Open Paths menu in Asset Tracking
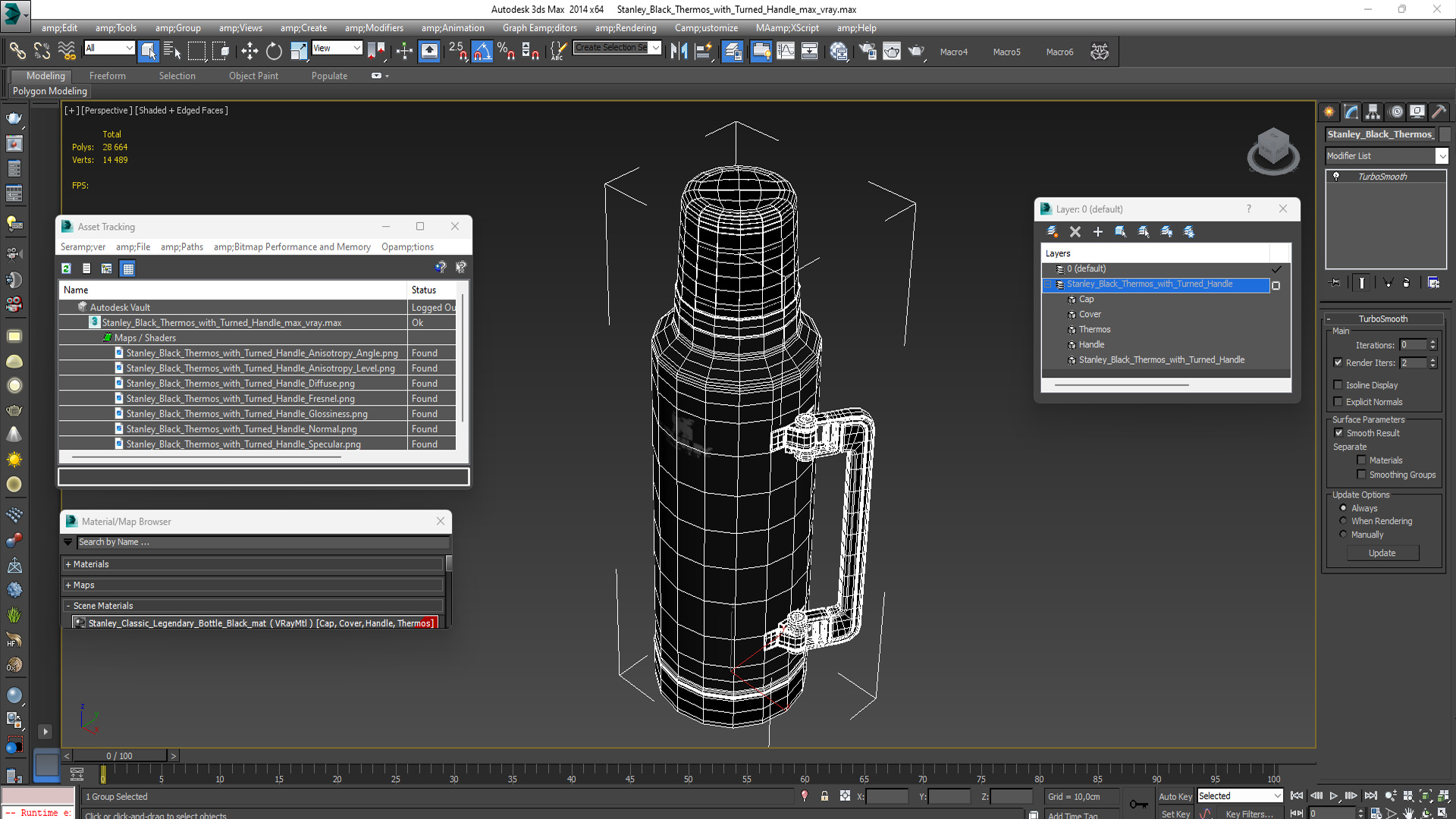 point(182,247)
